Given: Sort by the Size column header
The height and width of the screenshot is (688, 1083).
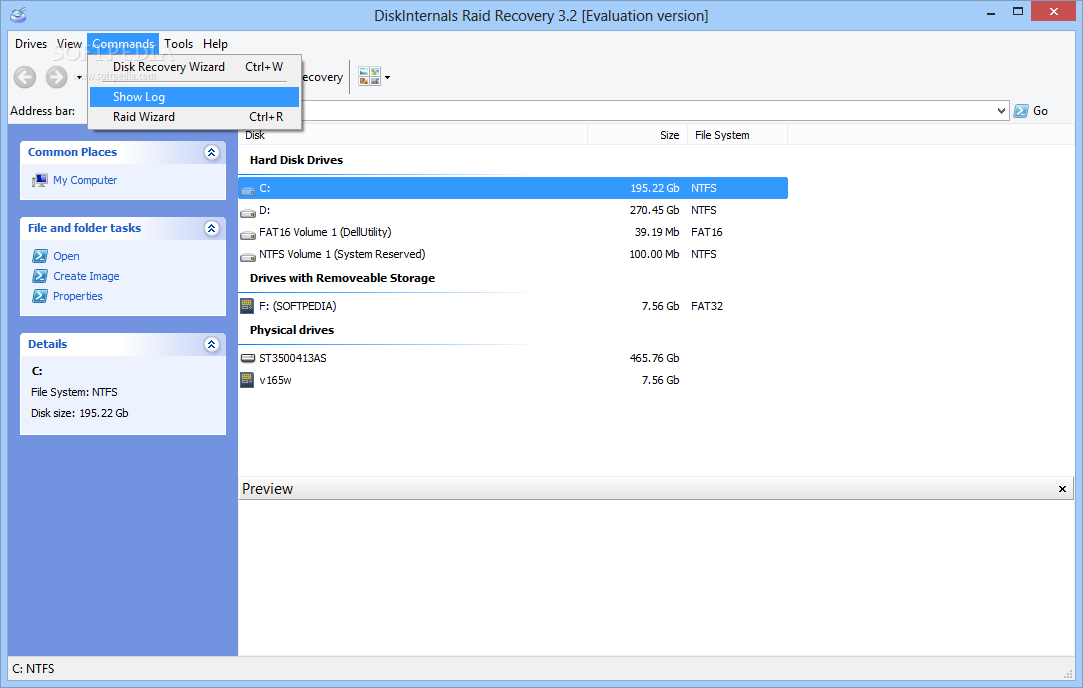Looking at the screenshot, I should pyautogui.click(x=637, y=135).
